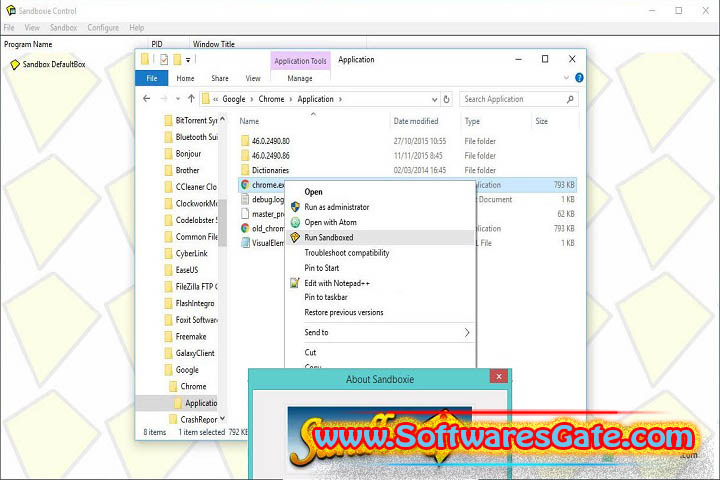720x480 pixels.
Task: Switch to the Explorer View ribbon tab
Action: tap(253, 79)
